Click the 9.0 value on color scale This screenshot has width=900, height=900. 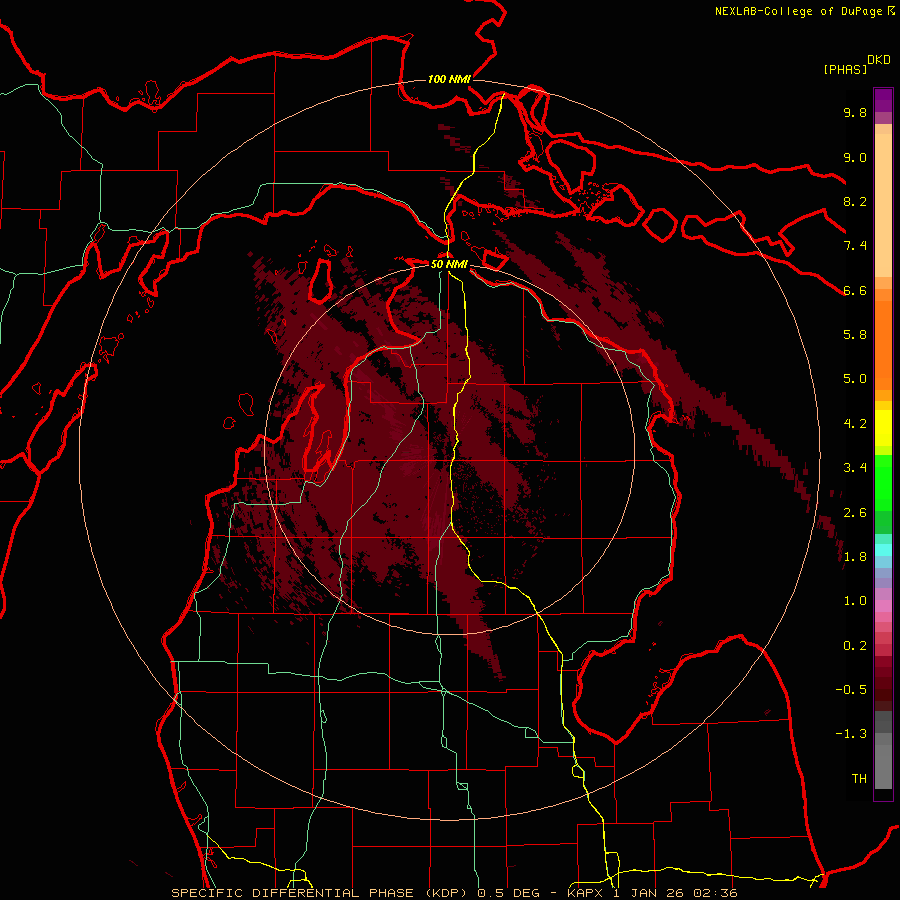855,157
